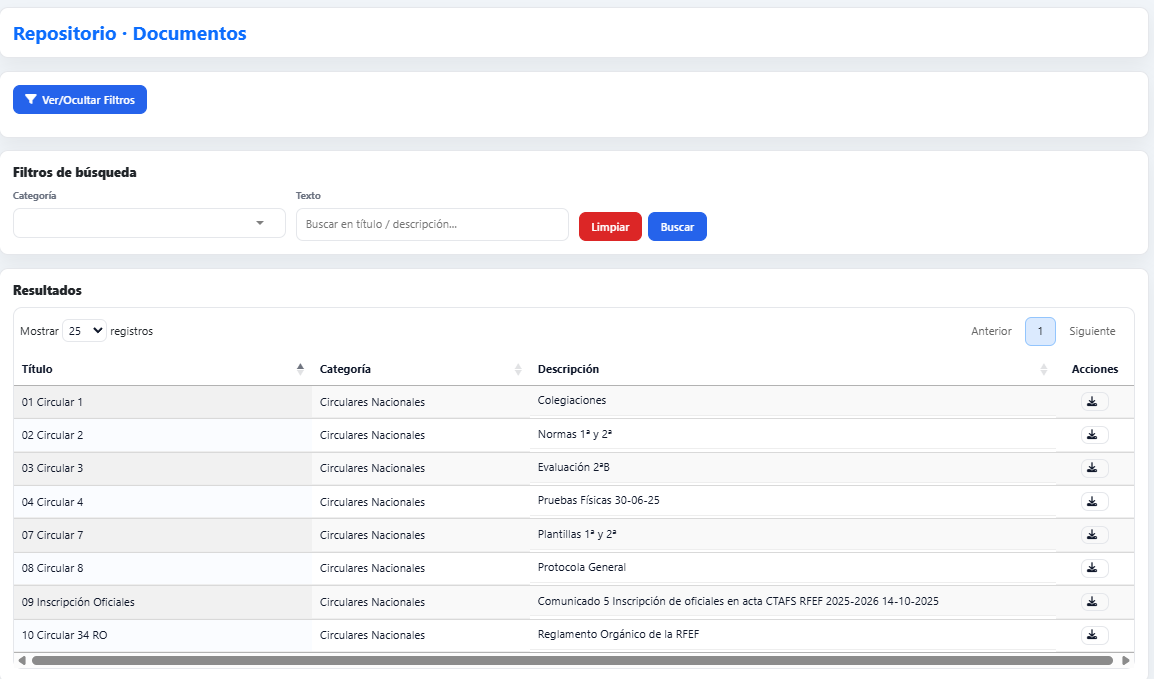Open the Mostrar registros count dropdown

84,331
